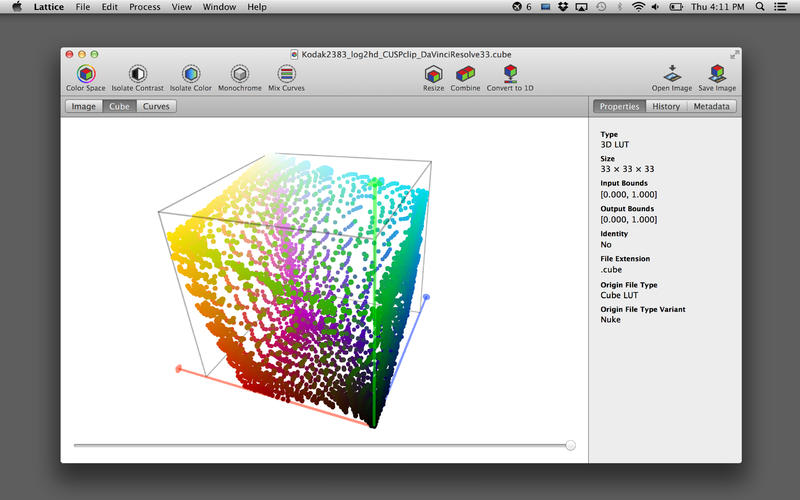Show the Metadata panel tab
Viewport: 800px width, 500px height.
pos(712,106)
